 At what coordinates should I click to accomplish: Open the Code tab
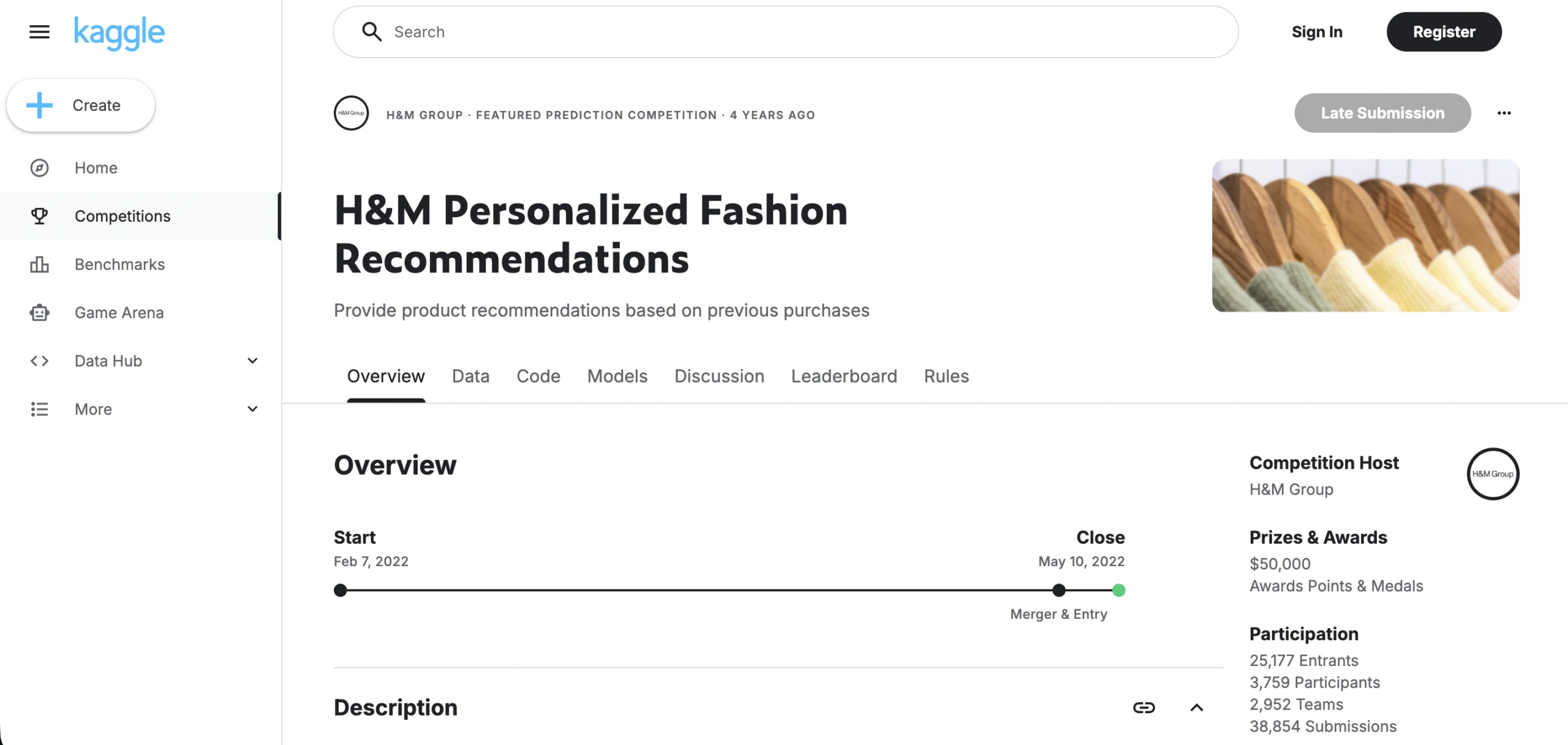pyautogui.click(x=538, y=376)
